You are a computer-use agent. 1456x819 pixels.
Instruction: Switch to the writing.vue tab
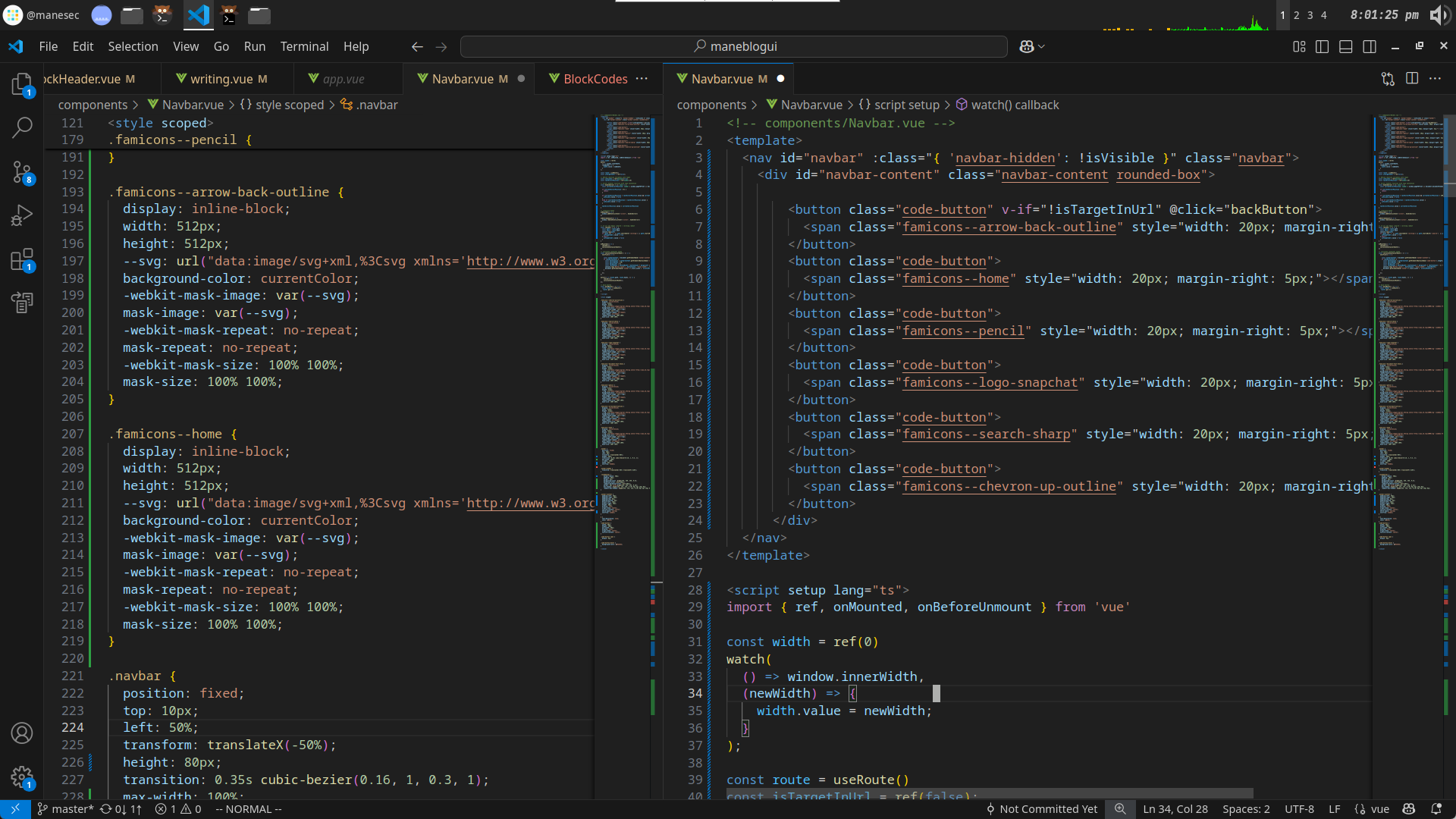(221, 79)
